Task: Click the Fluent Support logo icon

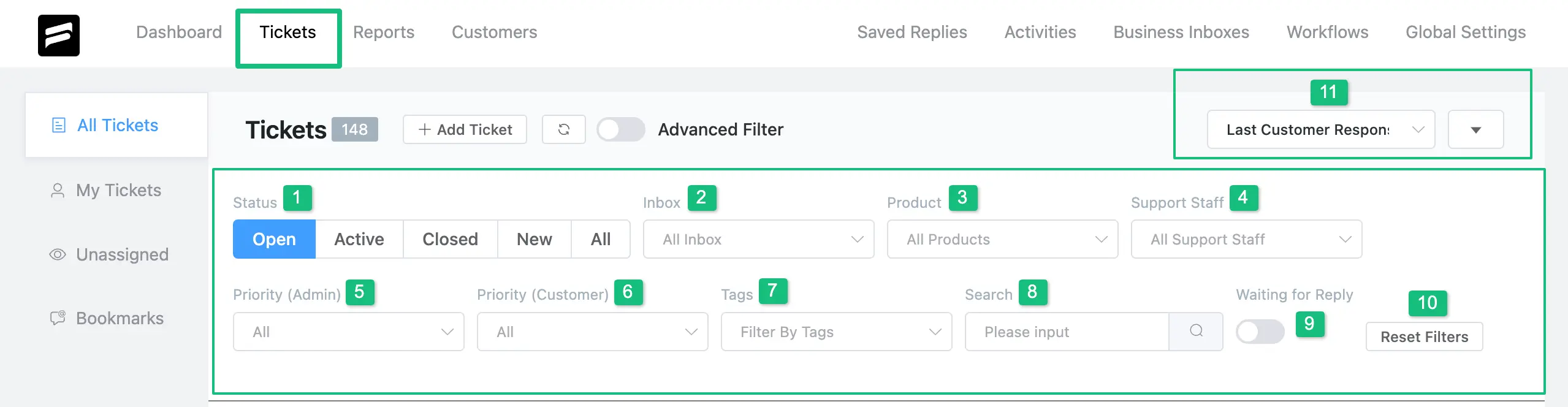Action: tap(59, 36)
